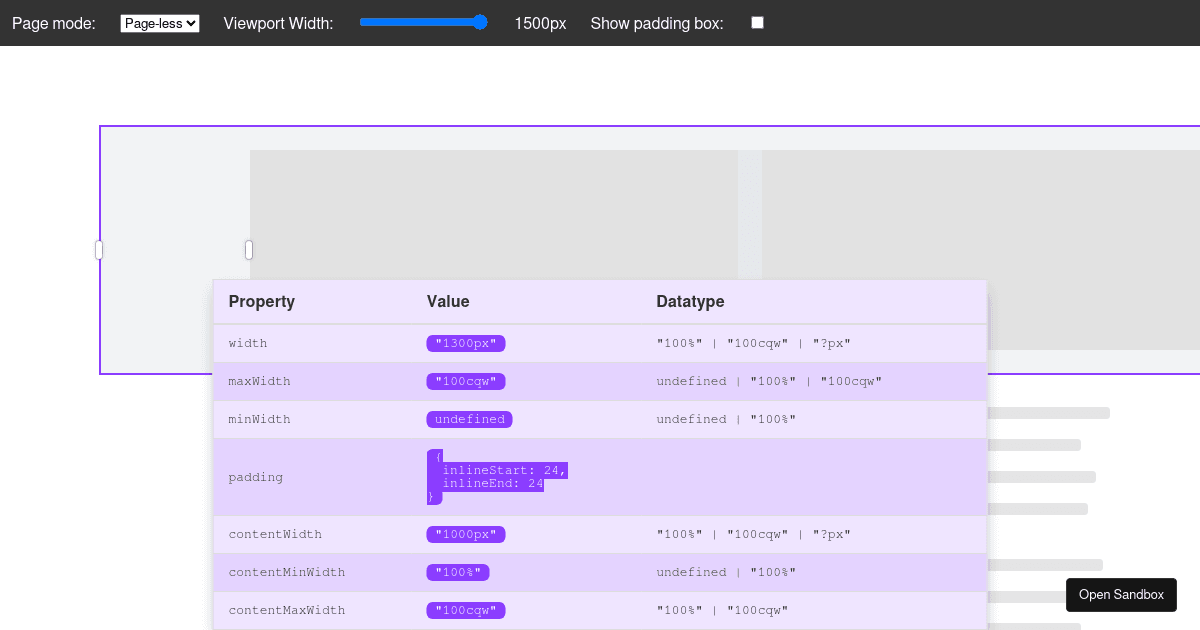This screenshot has height=630, width=1200.
Task: Select the padding object value
Action: (497, 477)
